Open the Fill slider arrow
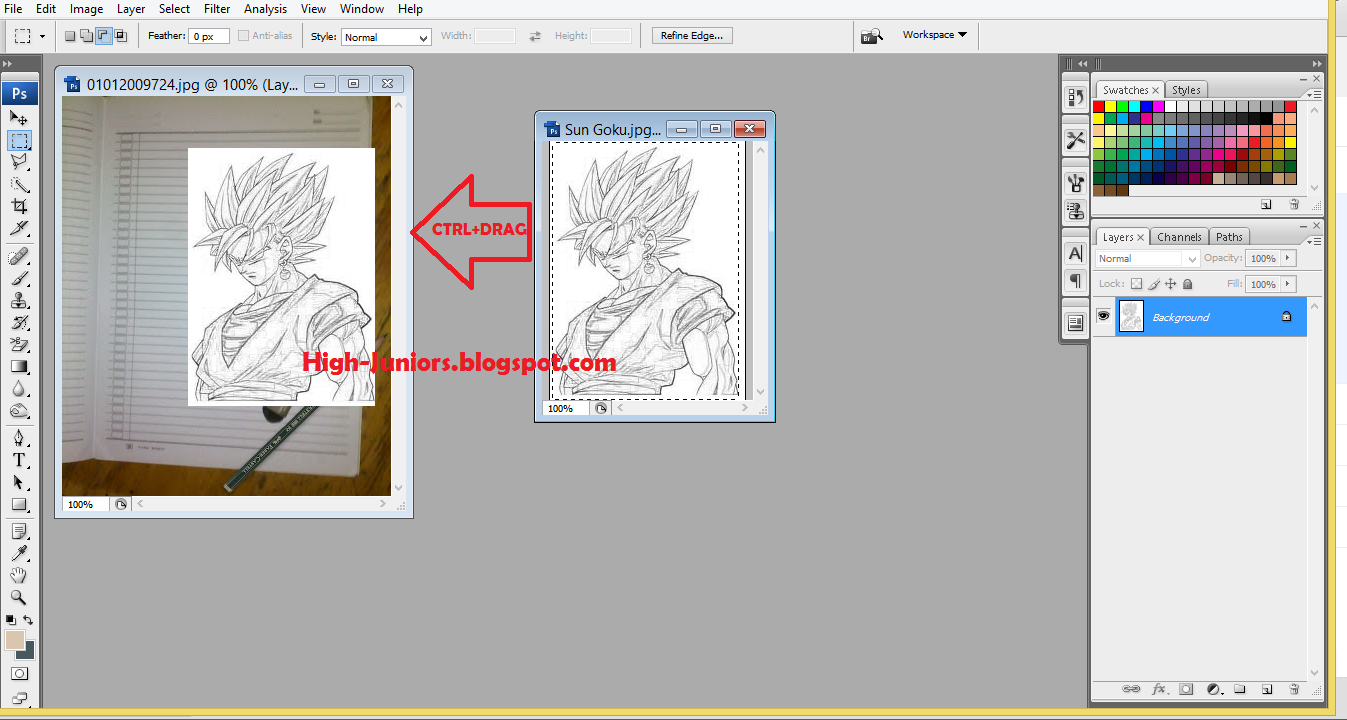The width and height of the screenshot is (1347, 720). tap(1288, 284)
